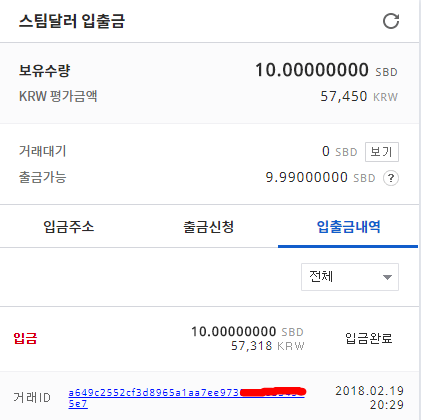
Task: Click the red 입금 label
Action: pos(25,339)
